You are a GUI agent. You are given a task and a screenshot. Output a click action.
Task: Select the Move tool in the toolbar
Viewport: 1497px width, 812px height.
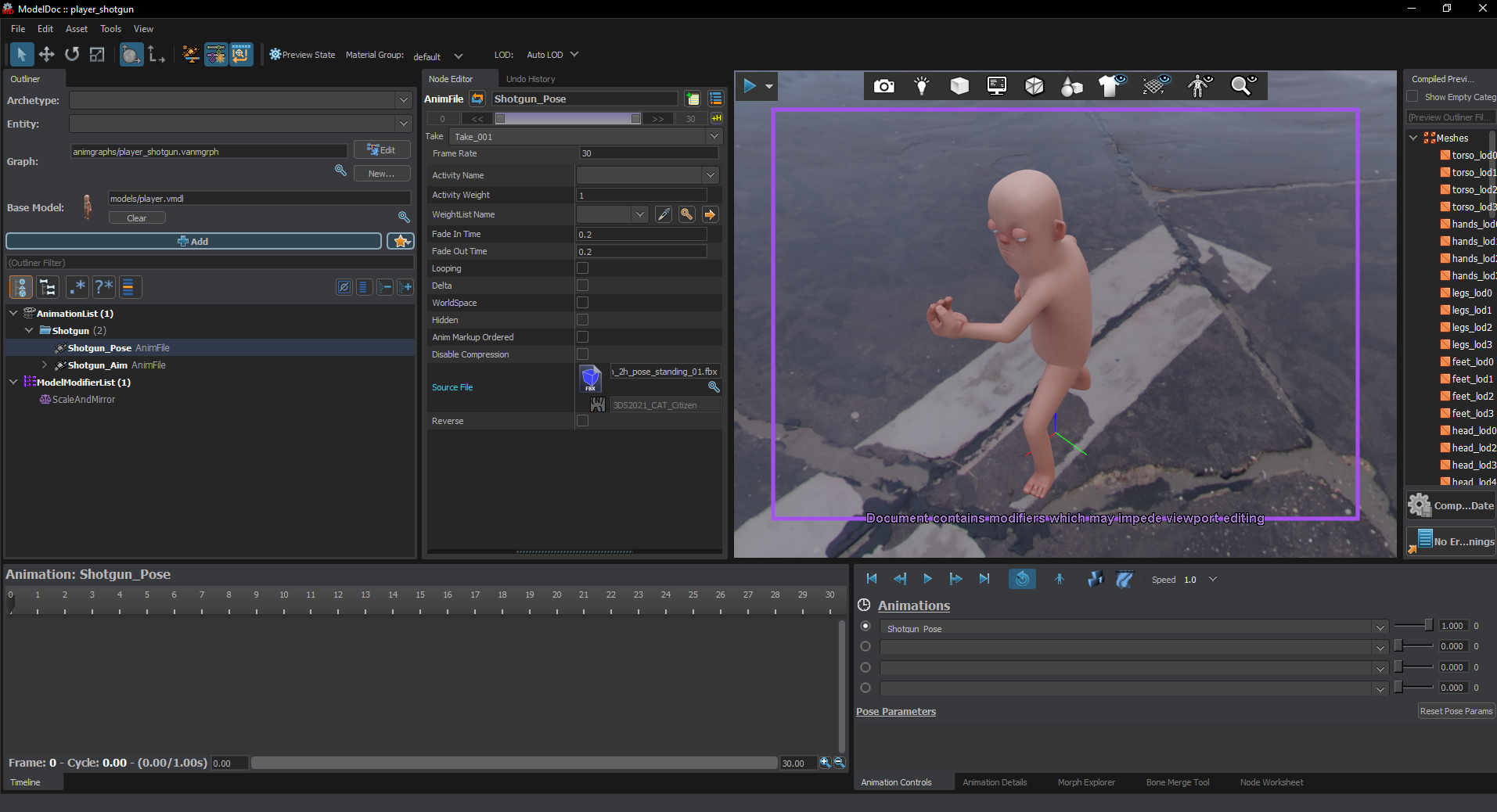(x=46, y=55)
